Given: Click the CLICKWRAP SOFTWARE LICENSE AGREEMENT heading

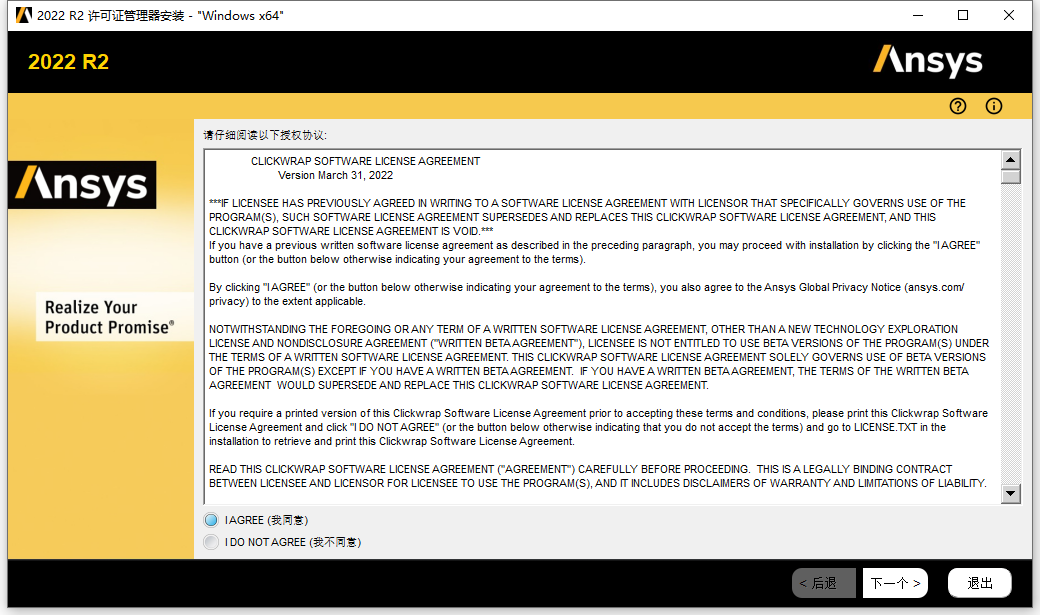Looking at the screenshot, I should pyautogui.click(x=365, y=161).
